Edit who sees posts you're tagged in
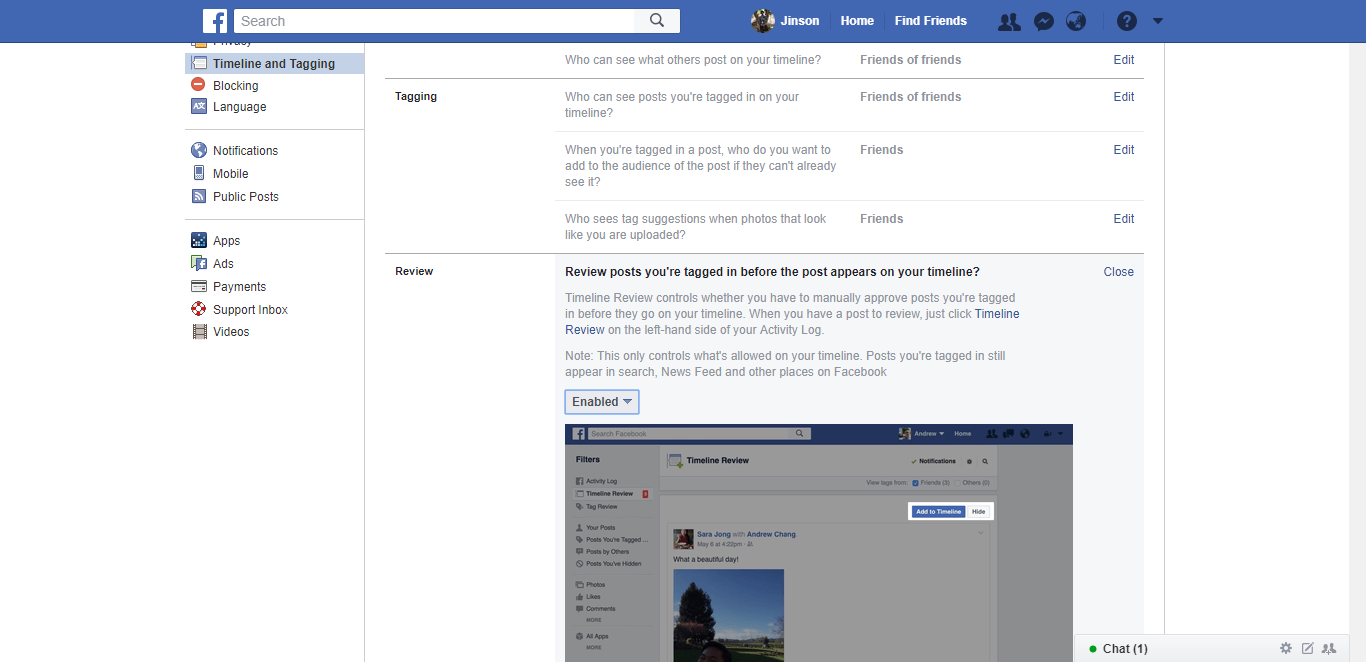 pyautogui.click(x=1124, y=97)
